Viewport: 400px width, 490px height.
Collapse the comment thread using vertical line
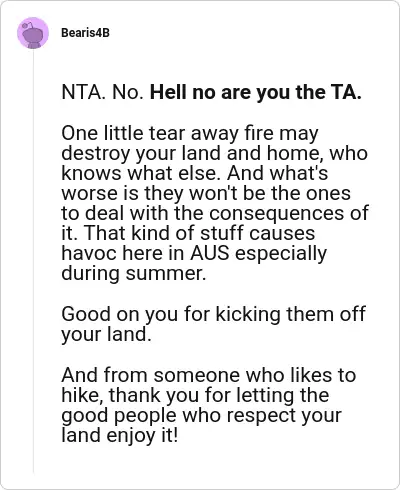(x=33, y=262)
